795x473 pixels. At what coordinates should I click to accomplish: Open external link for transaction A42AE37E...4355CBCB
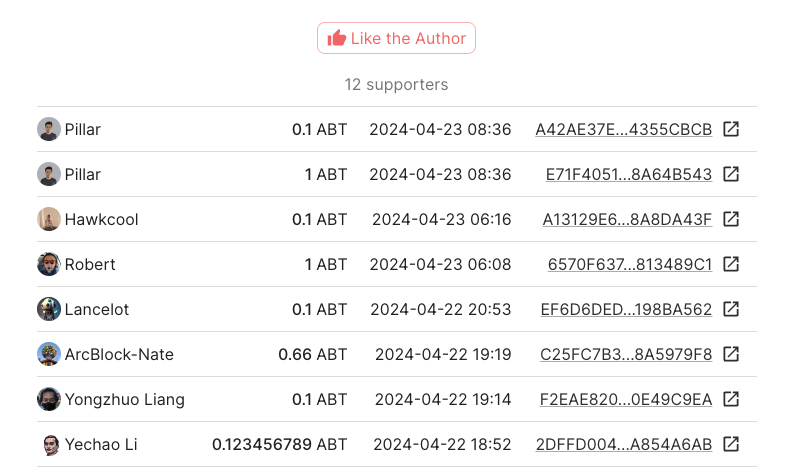pyautogui.click(x=731, y=129)
